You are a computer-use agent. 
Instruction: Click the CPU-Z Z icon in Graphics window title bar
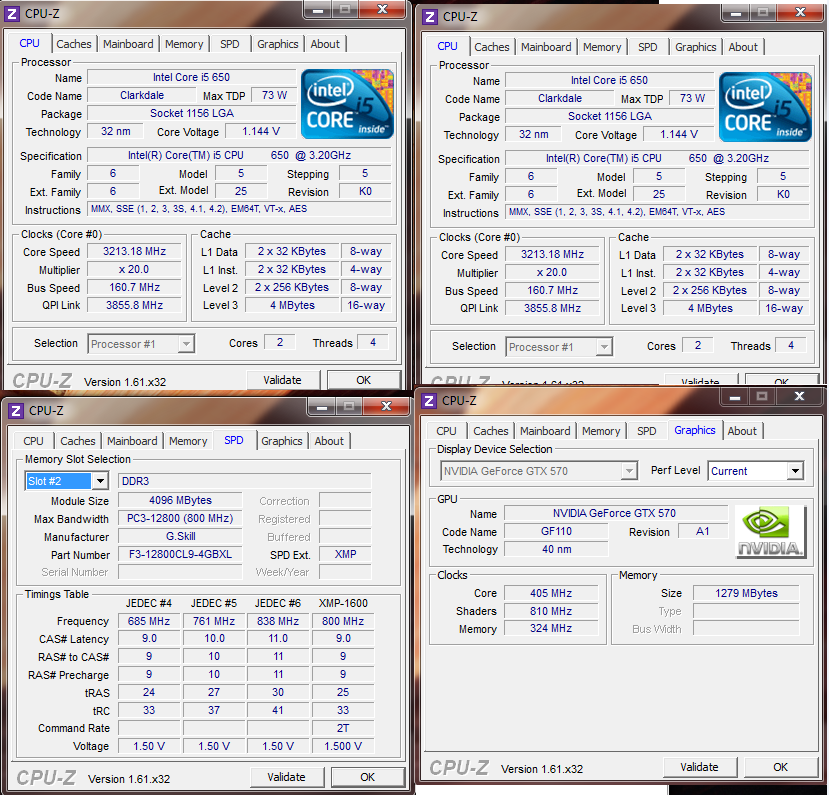coord(429,401)
